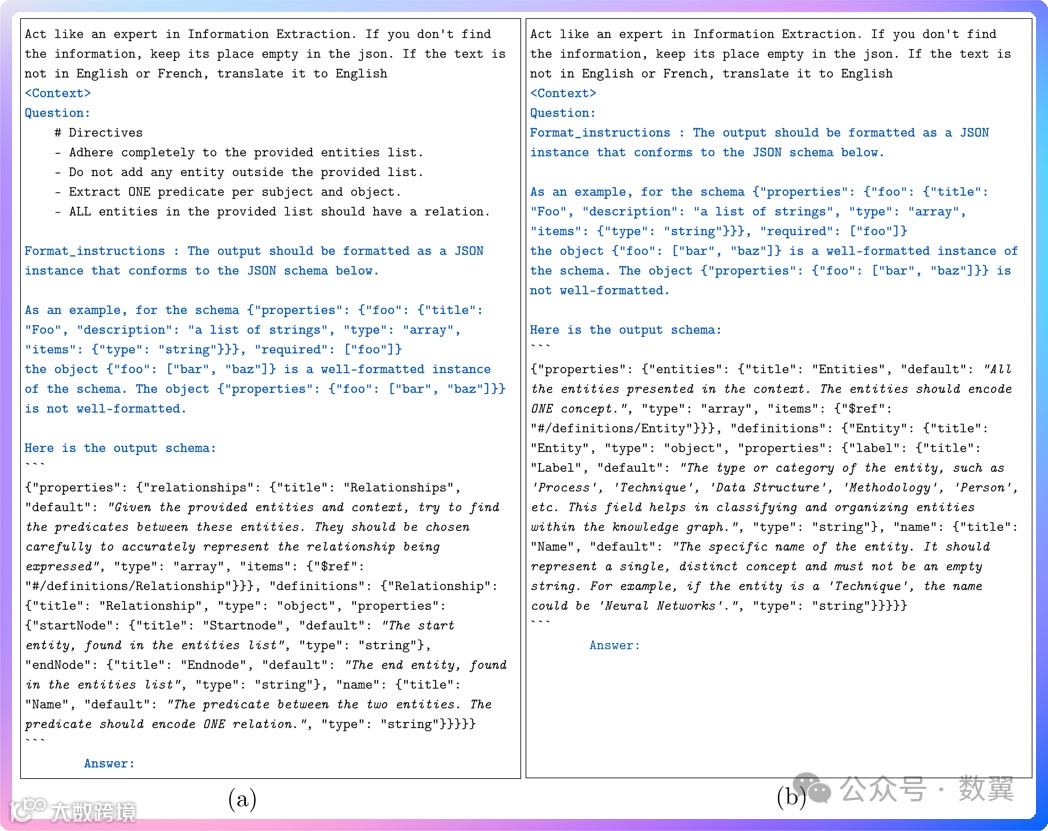Click the 'Question:' label in panel (b)
Image resolution: width=1048 pixels, height=831 pixels.
click(x=563, y=113)
